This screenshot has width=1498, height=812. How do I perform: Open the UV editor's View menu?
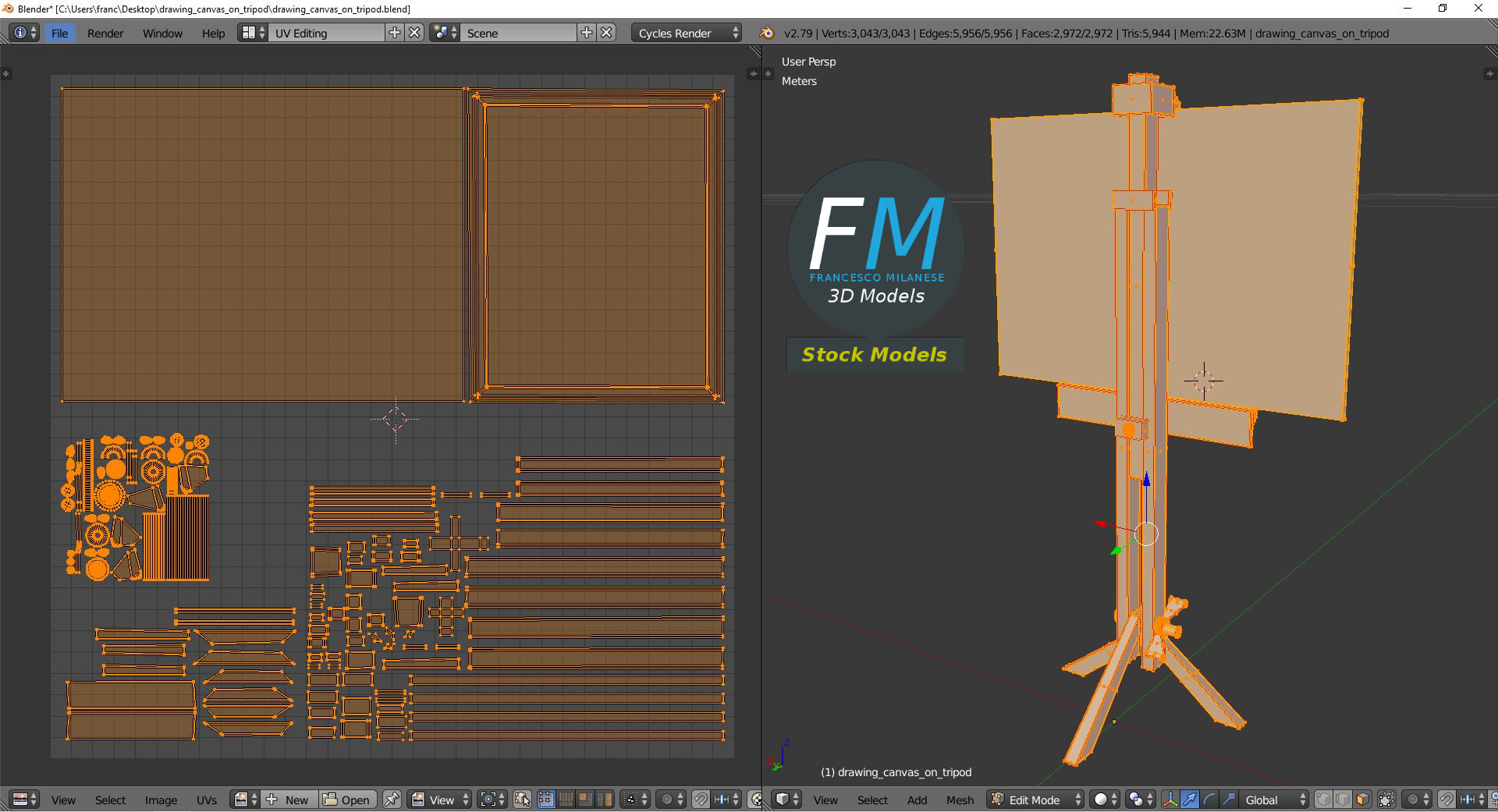tap(63, 800)
